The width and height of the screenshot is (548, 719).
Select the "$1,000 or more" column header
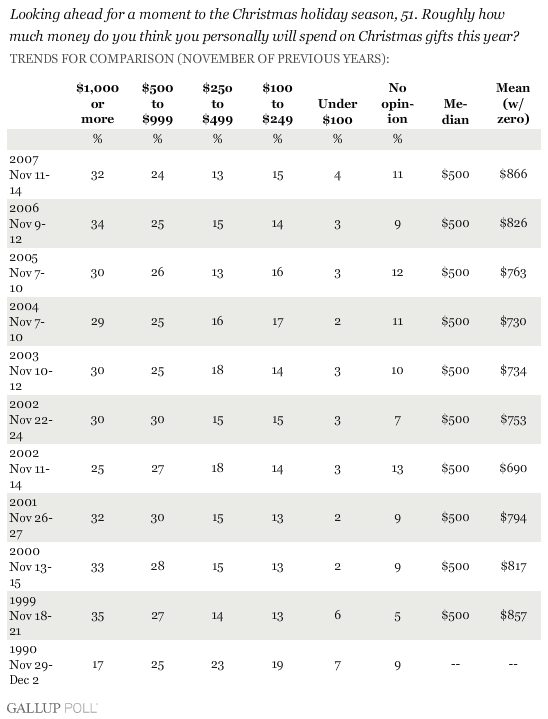click(x=97, y=104)
